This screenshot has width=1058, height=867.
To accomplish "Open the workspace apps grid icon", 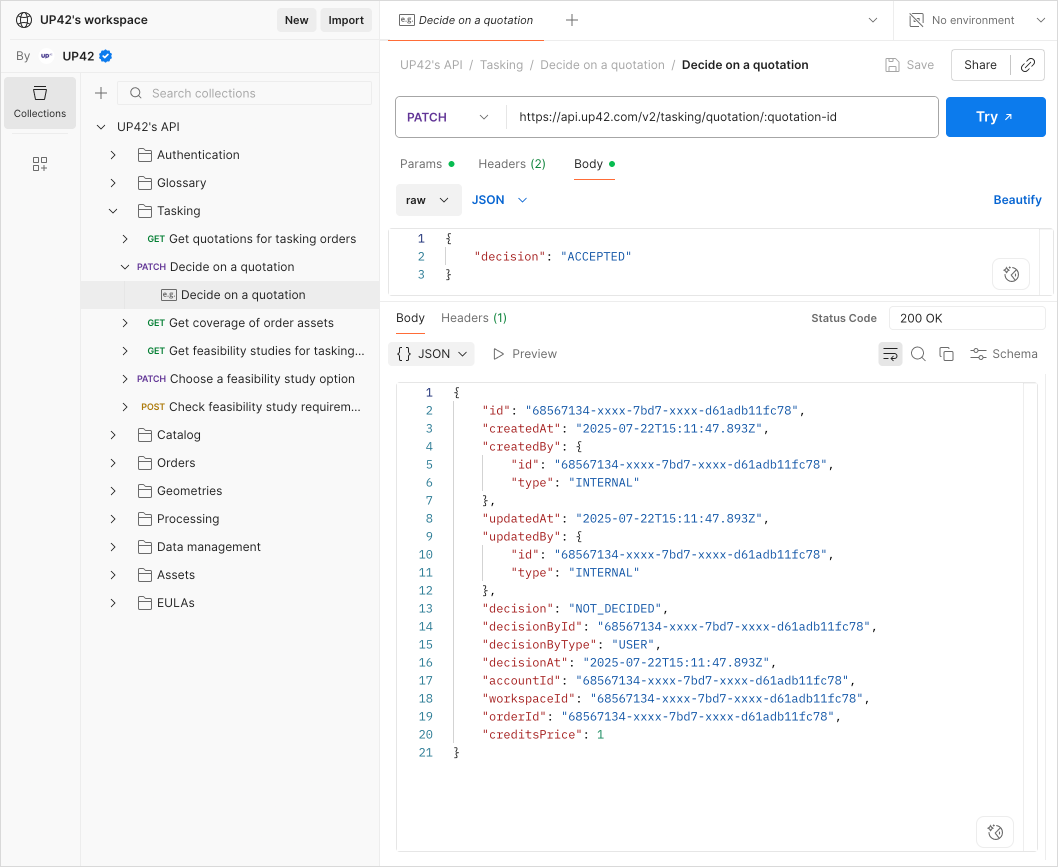I will (x=40, y=164).
